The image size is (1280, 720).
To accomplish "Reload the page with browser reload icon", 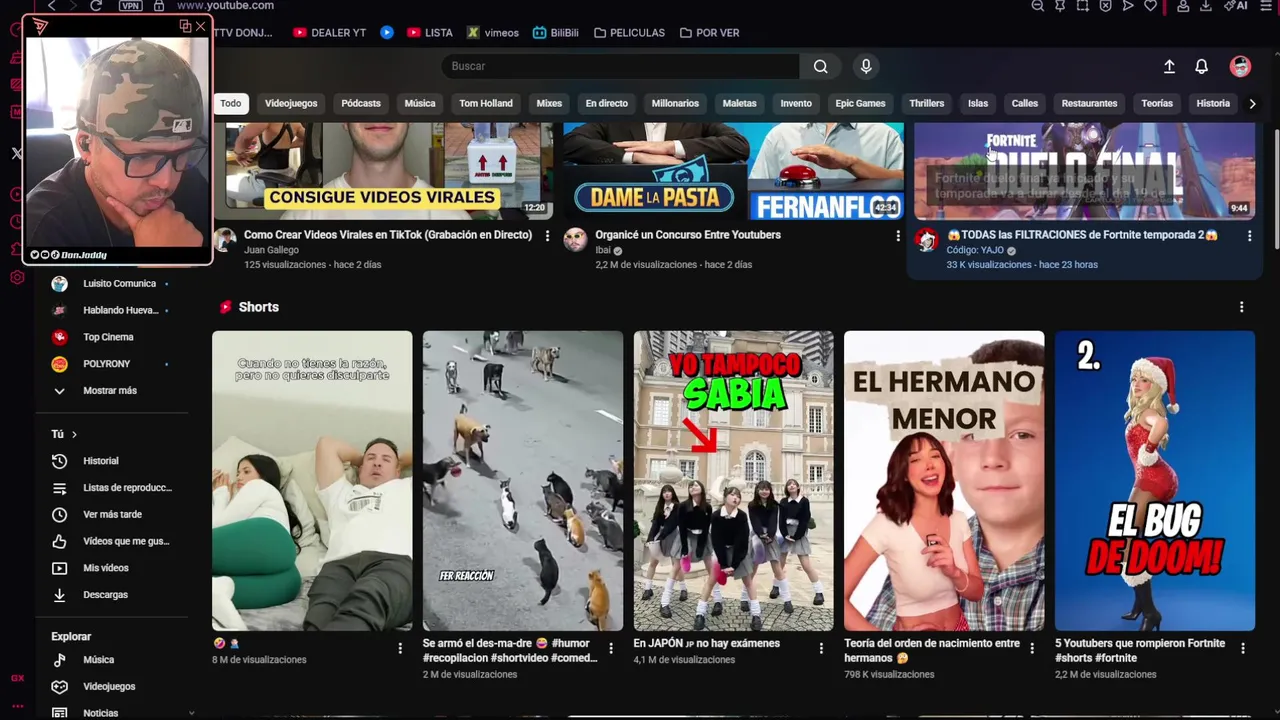I will 96,6.
